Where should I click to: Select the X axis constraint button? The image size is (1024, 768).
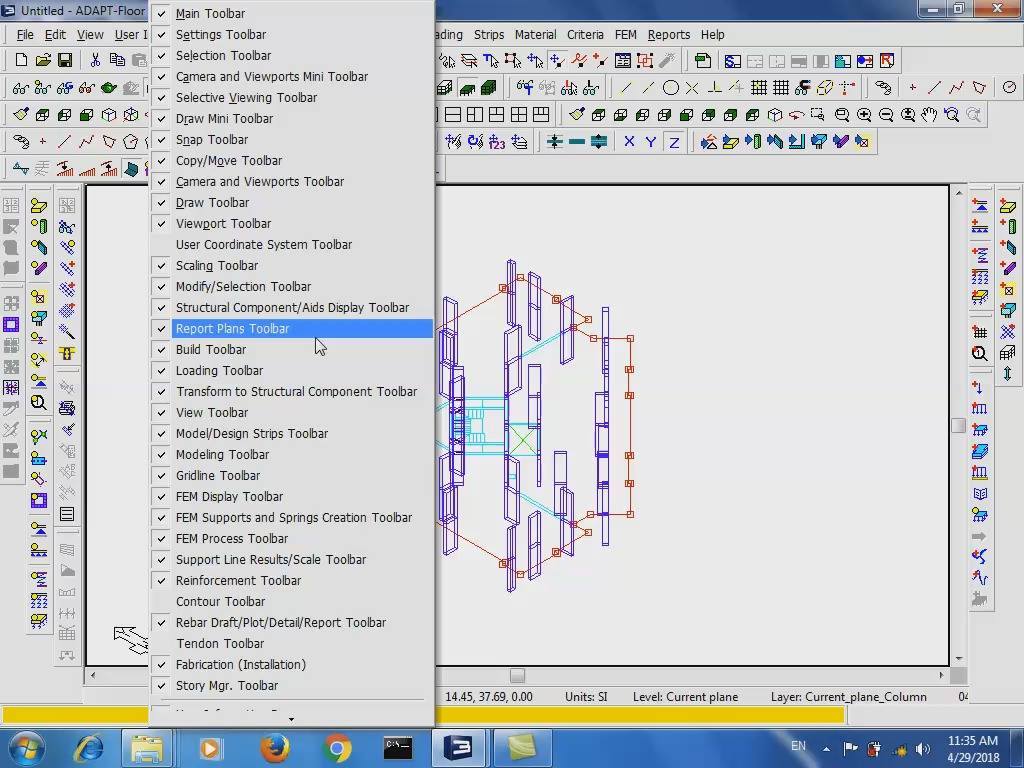629,142
